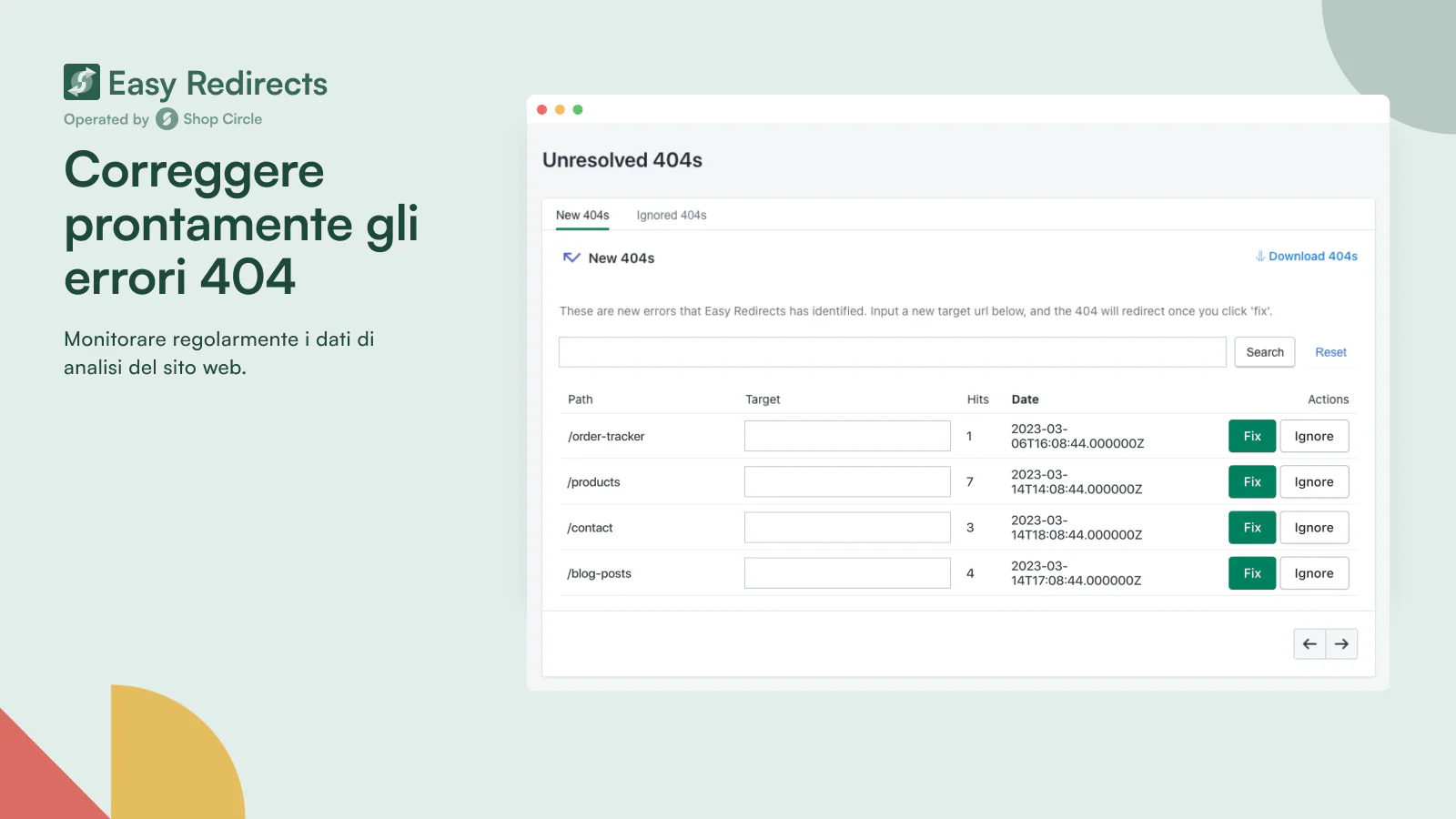Fix the /blog-posts 404

[x=1252, y=572]
